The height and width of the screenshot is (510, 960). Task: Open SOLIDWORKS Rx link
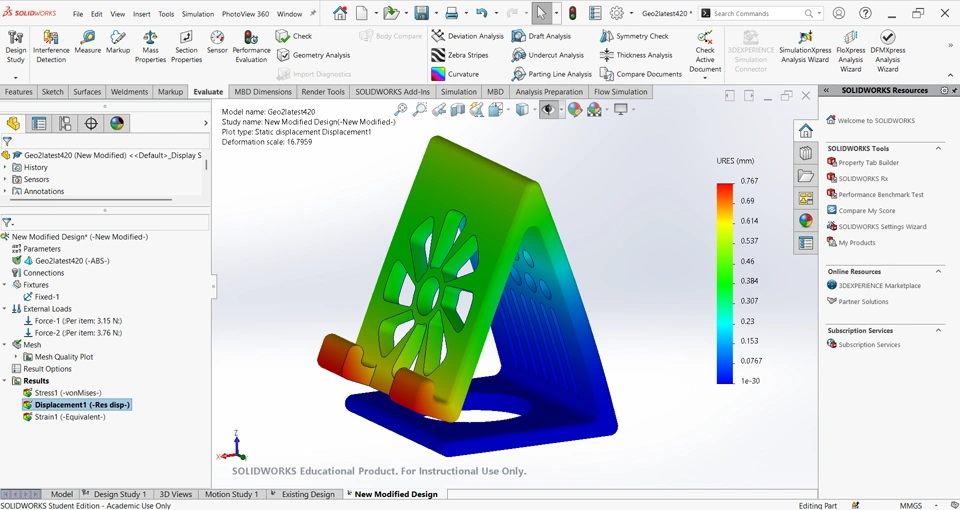[863, 179]
